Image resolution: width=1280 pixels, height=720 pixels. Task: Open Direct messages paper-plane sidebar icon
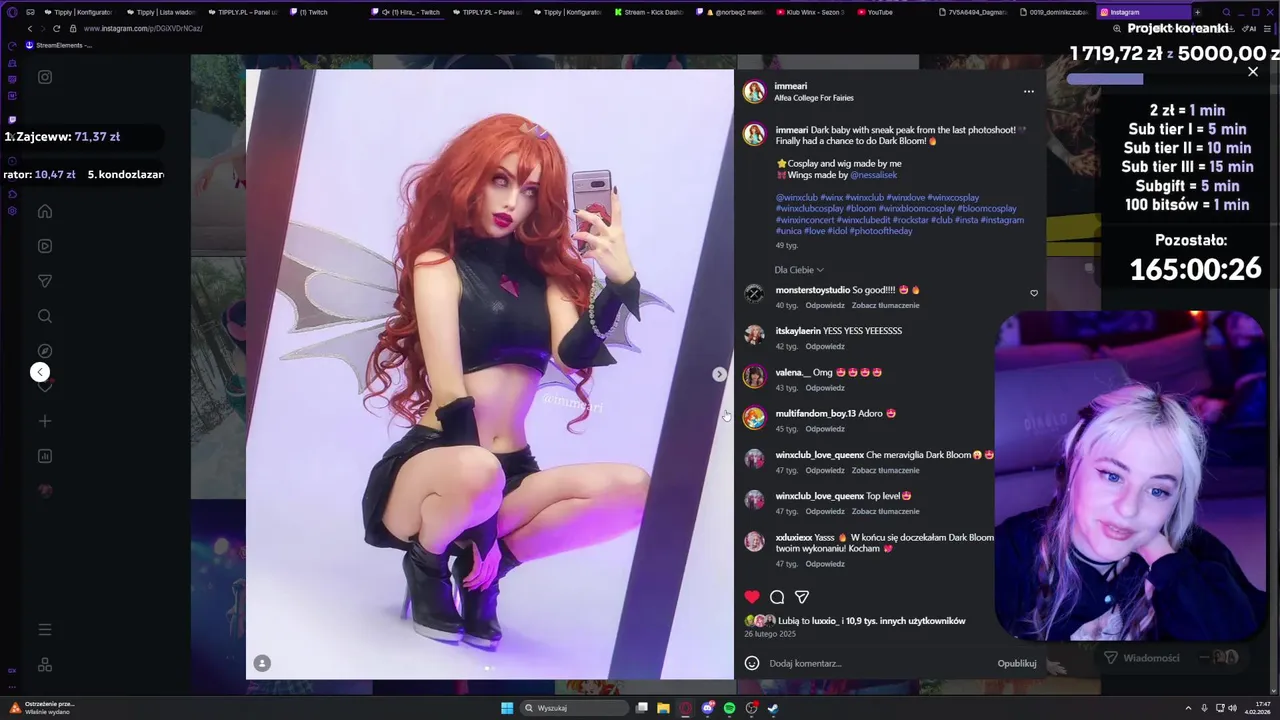[x=45, y=281]
